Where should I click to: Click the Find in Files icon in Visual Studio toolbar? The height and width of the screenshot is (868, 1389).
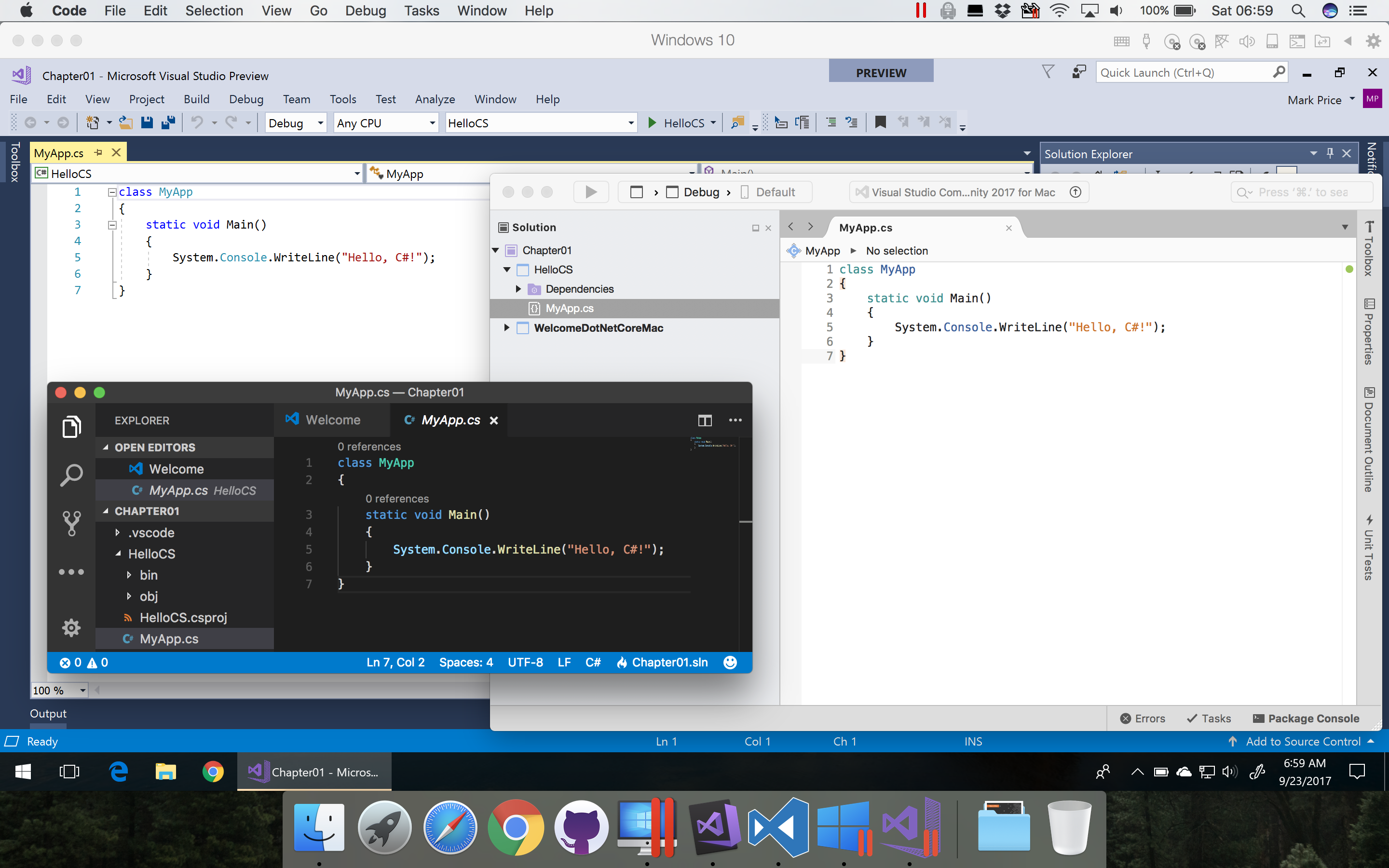point(737,122)
